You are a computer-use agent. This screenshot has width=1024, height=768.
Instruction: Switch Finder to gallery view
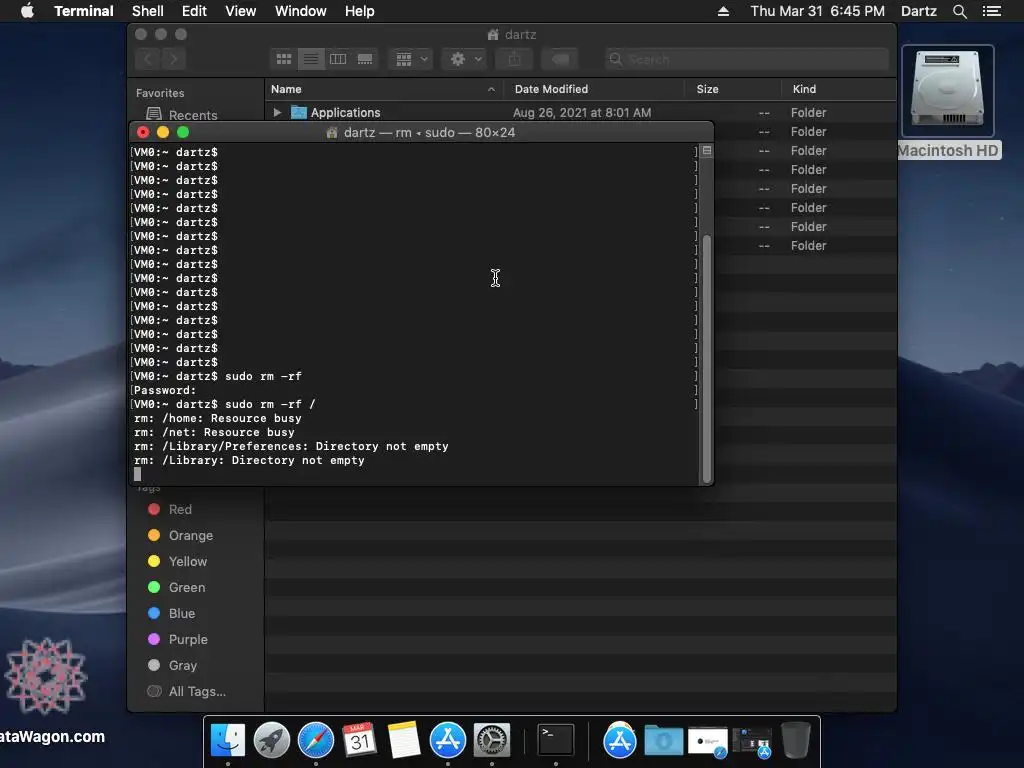(365, 59)
